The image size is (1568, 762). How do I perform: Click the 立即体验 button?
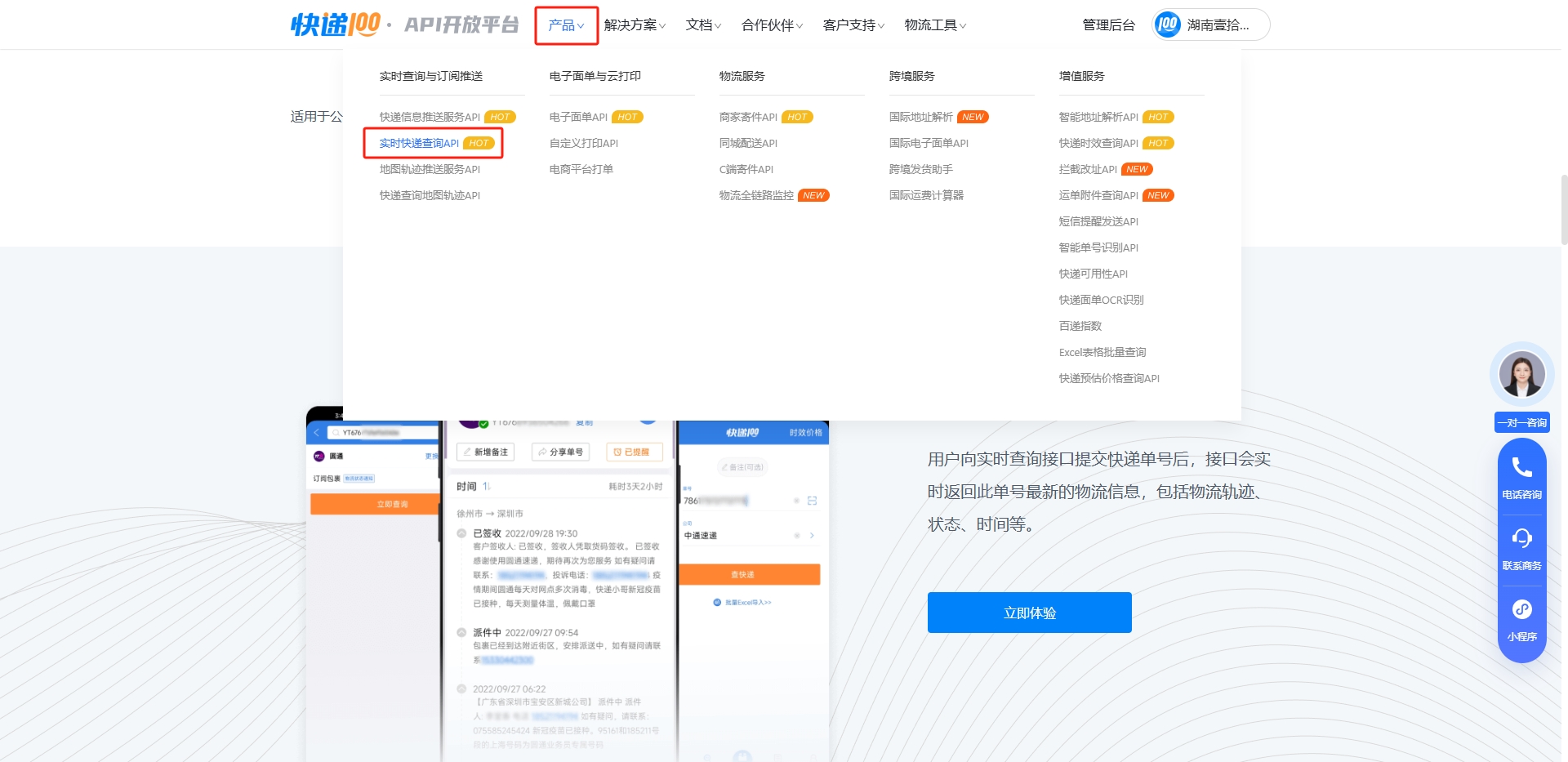tap(1028, 612)
